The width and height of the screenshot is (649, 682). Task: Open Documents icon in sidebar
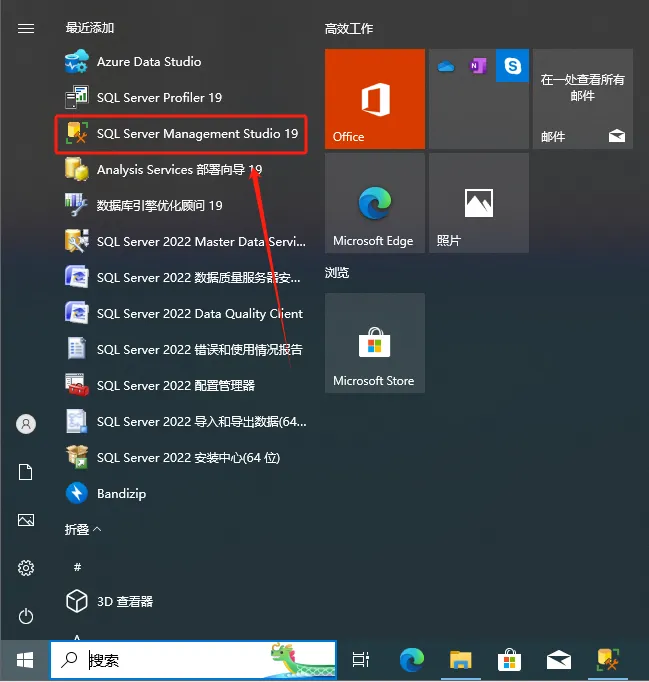[26, 472]
